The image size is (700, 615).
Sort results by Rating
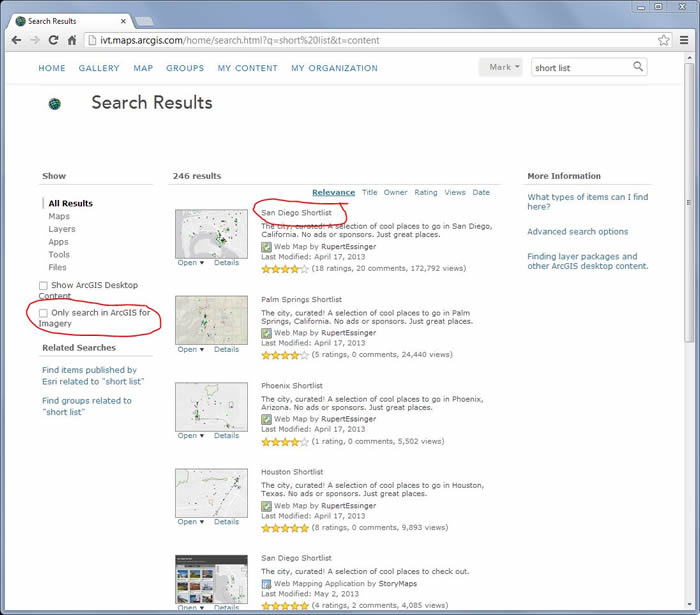[x=426, y=192]
